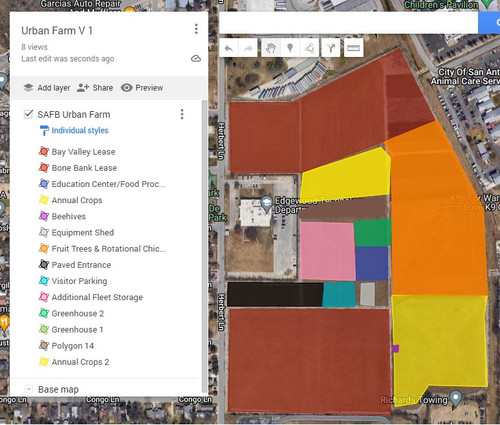This screenshot has width=500, height=425.
Task: Select Greenhouse 1 in the layer list
Action: pyautogui.click(x=77, y=330)
